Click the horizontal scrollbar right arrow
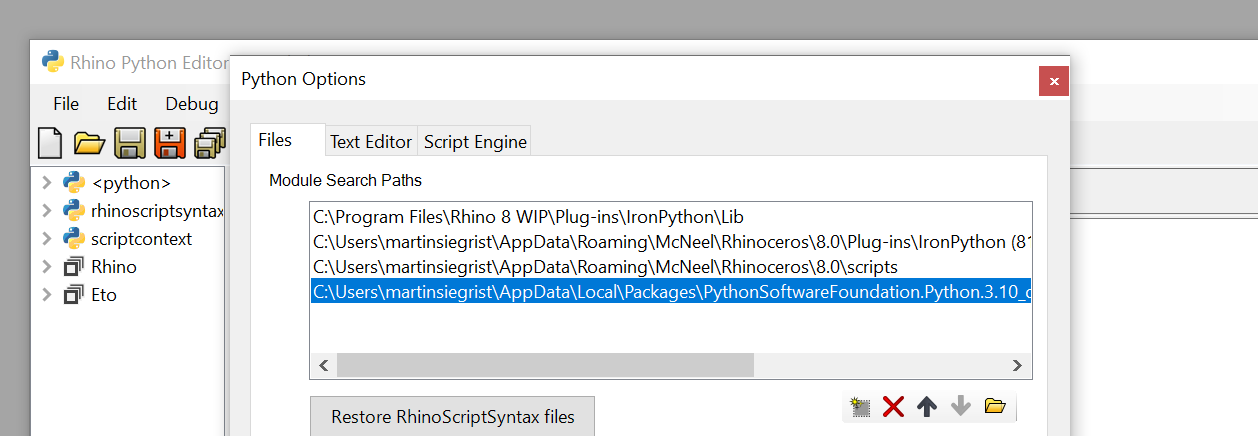The image size is (1258, 436). pyautogui.click(x=1017, y=365)
